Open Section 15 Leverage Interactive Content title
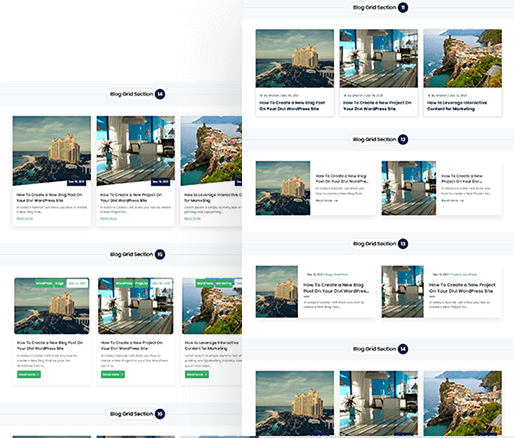 click(x=212, y=345)
